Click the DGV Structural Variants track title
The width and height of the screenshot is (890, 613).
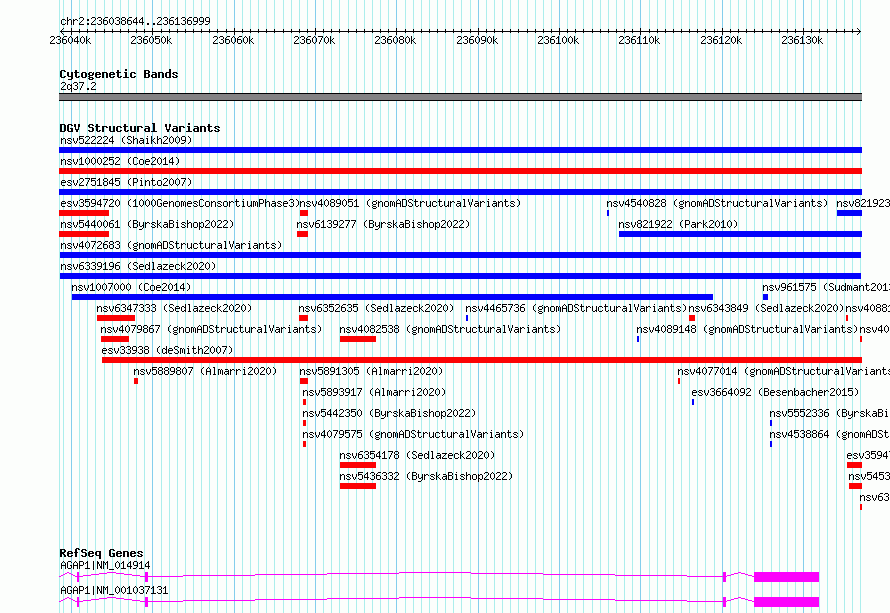coord(140,128)
